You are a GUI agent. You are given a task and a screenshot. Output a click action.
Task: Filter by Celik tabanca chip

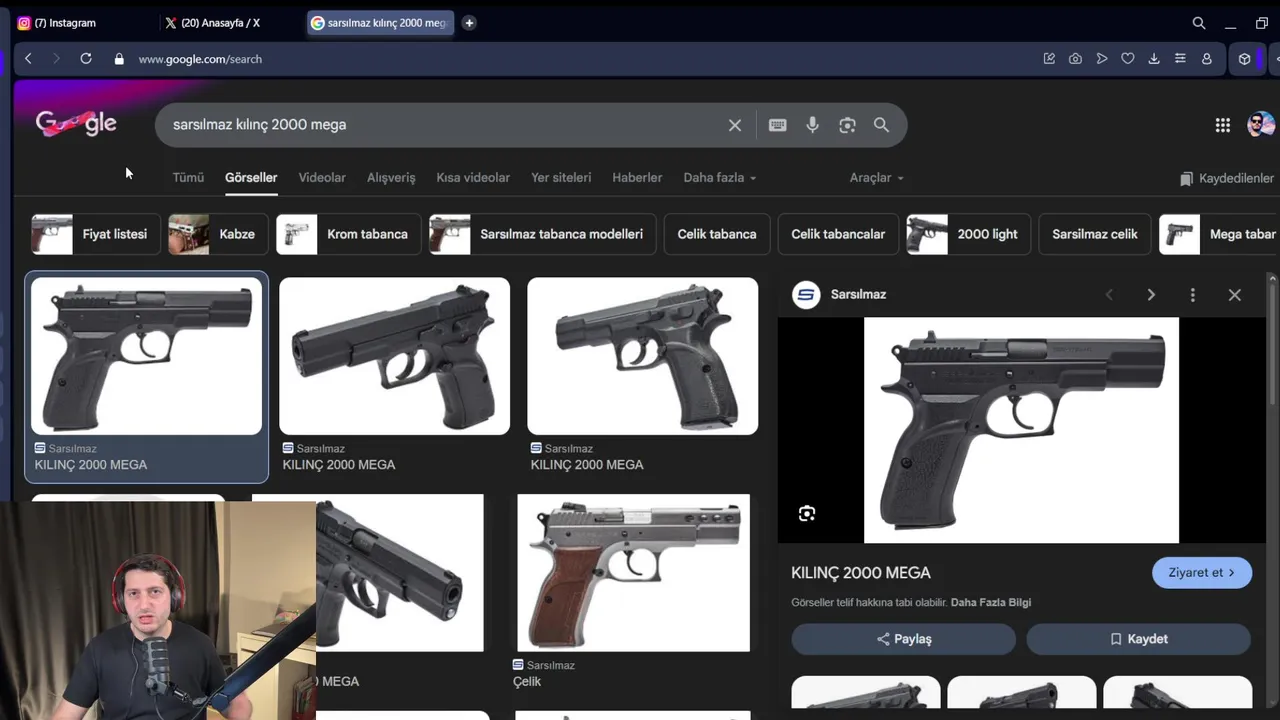point(717,234)
